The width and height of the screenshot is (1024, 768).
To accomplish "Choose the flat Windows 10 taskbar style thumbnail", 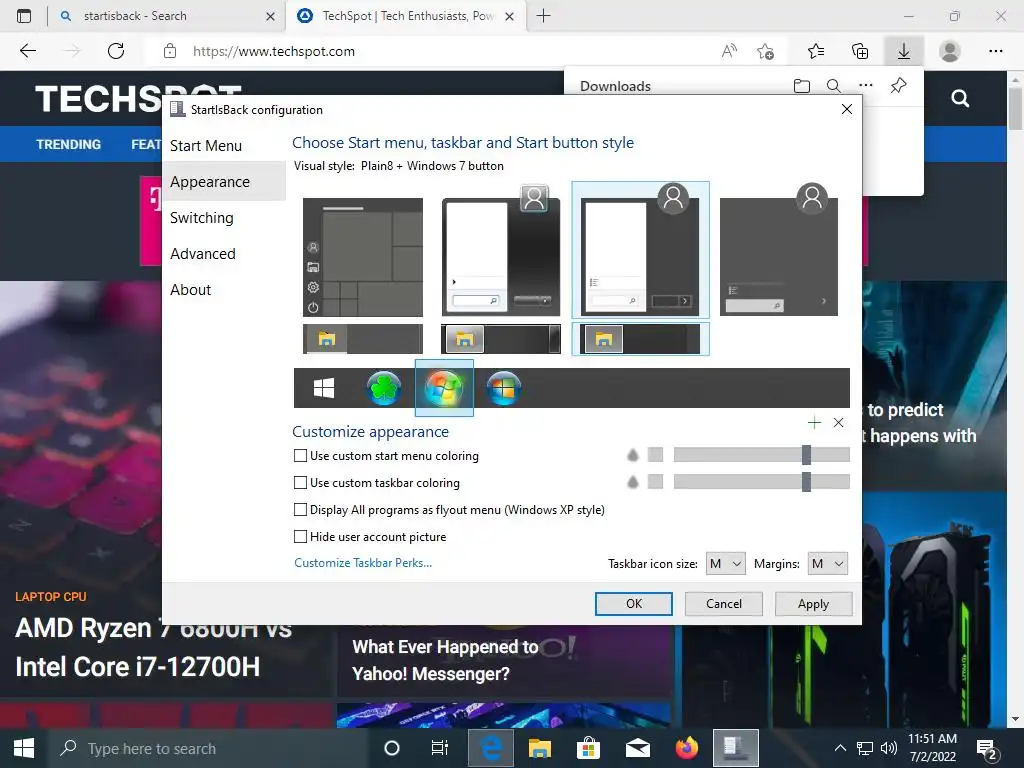I will [363, 339].
